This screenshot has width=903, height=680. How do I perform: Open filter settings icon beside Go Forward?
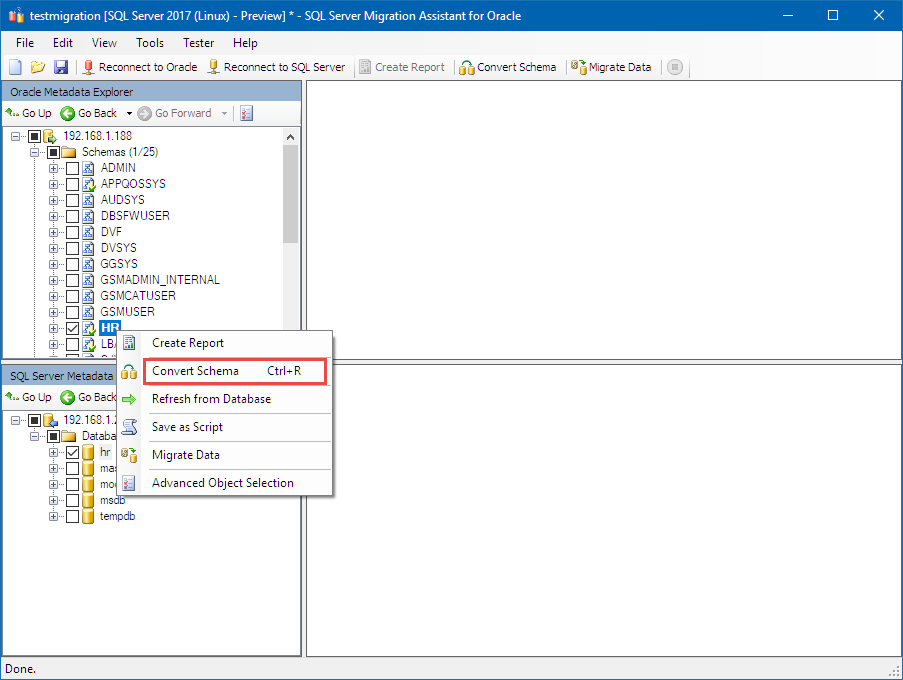246,113
